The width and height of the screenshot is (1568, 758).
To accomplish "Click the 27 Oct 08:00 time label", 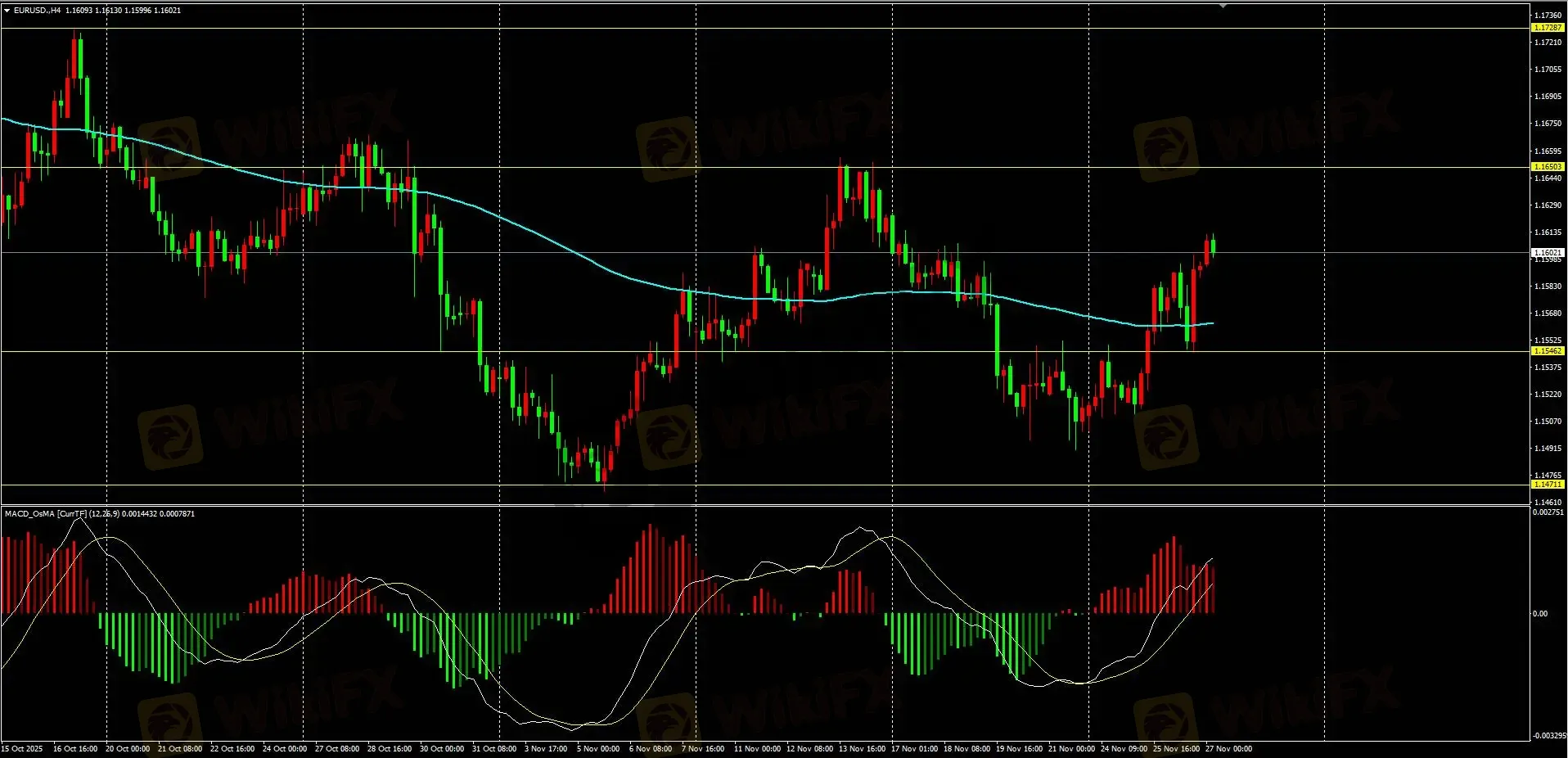I will (x=337, y=749).
